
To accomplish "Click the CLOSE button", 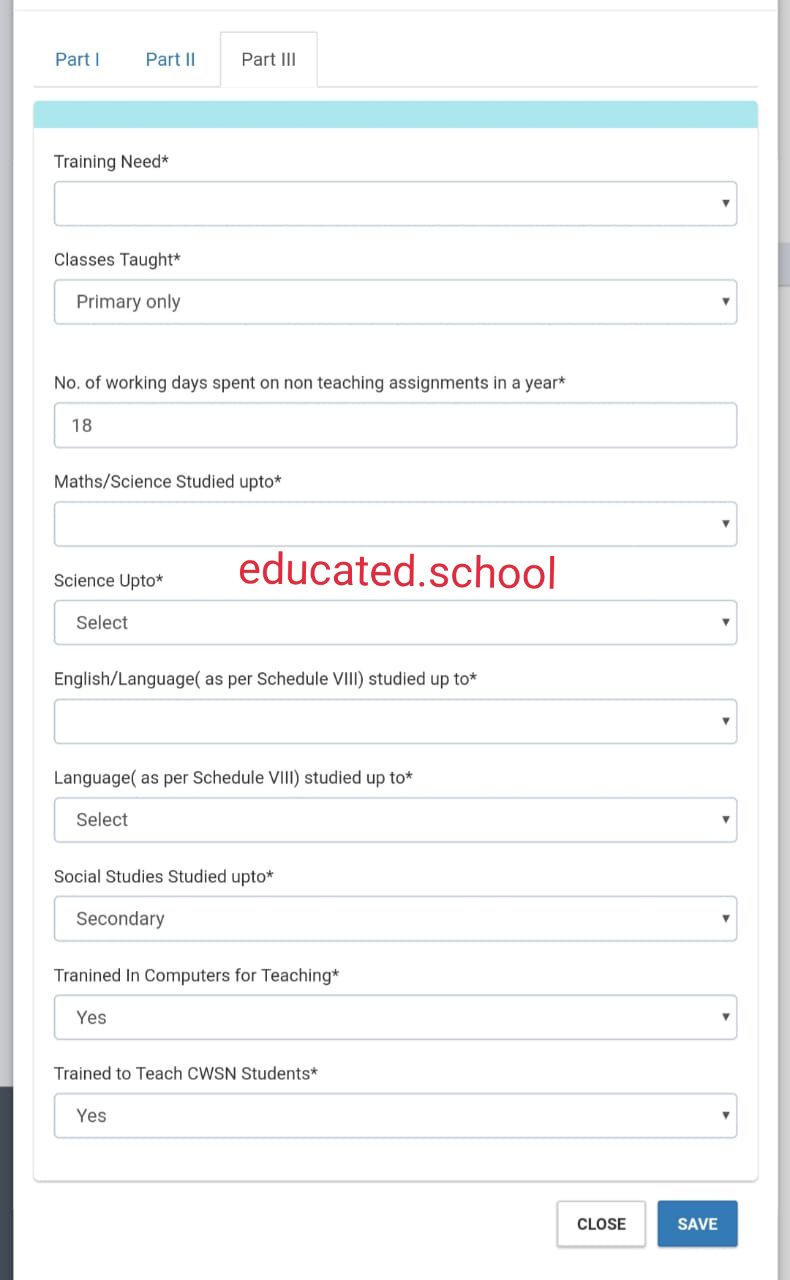I will tap(601, 1224).
